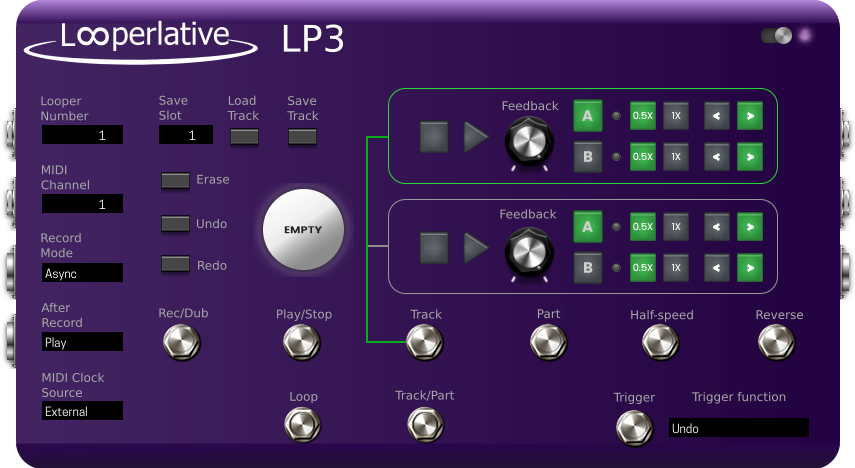The height and width of the screenshot is (468, 855).
Task: Click track 2 part A forward arrow
Action: (x=750, y=226)
